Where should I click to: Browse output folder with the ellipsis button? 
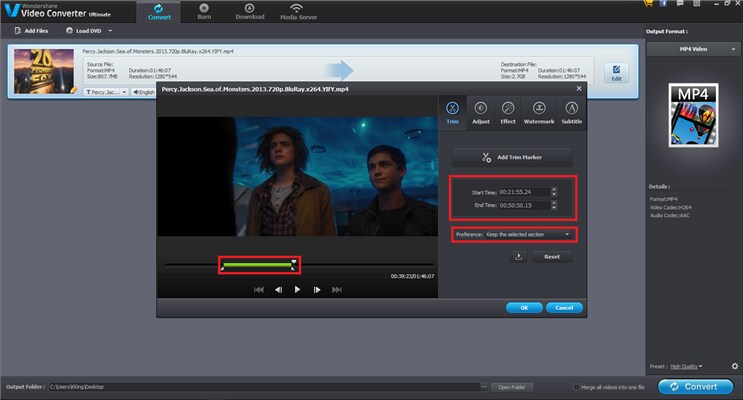484,387
